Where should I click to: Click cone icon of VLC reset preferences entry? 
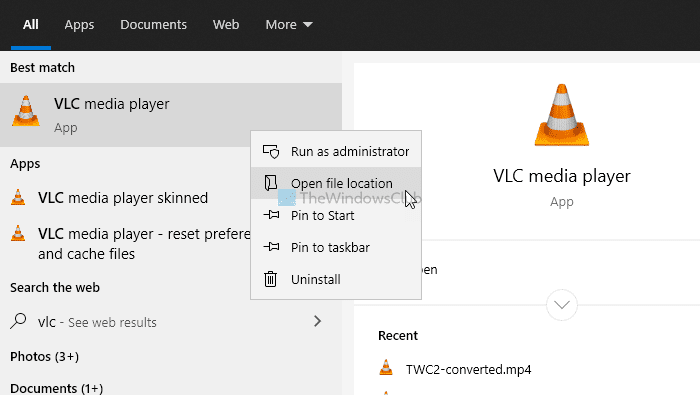pos(18,233)
